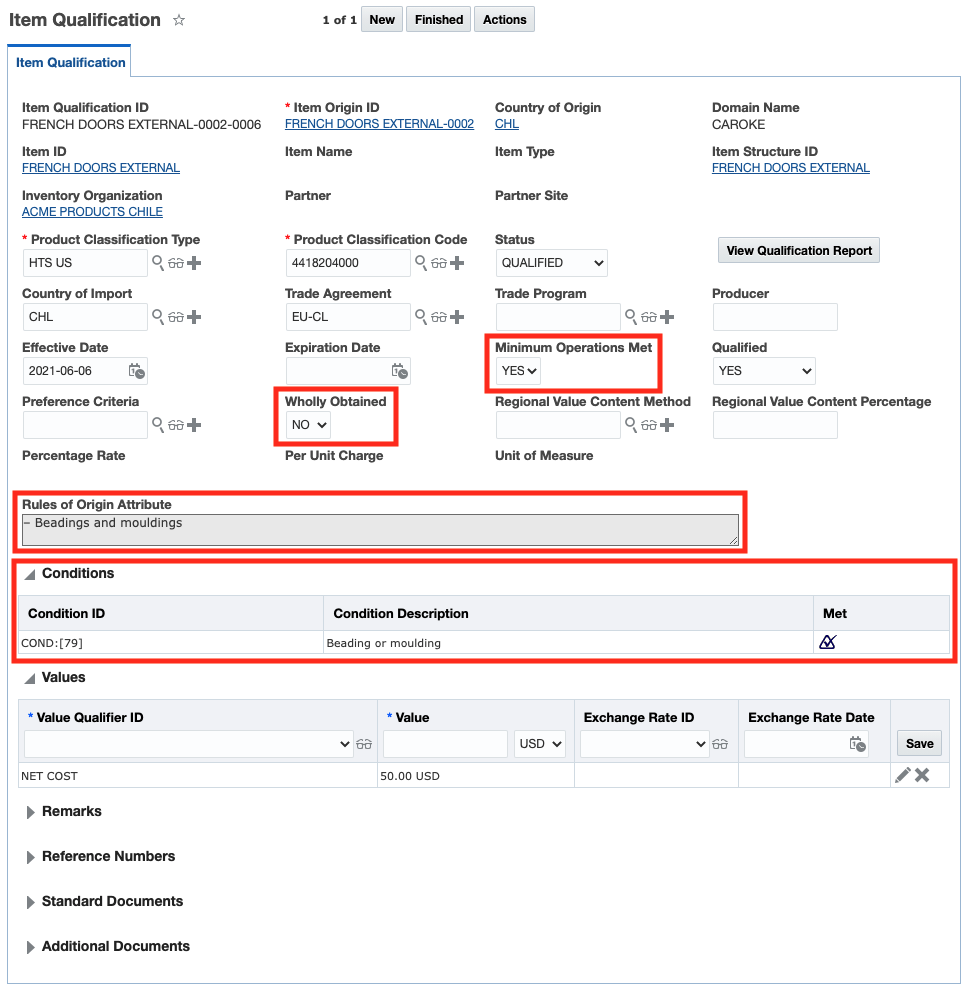Select the Item Qualification tab
Image resolution: width=966 pixels, height=992 pixels.
70,62
